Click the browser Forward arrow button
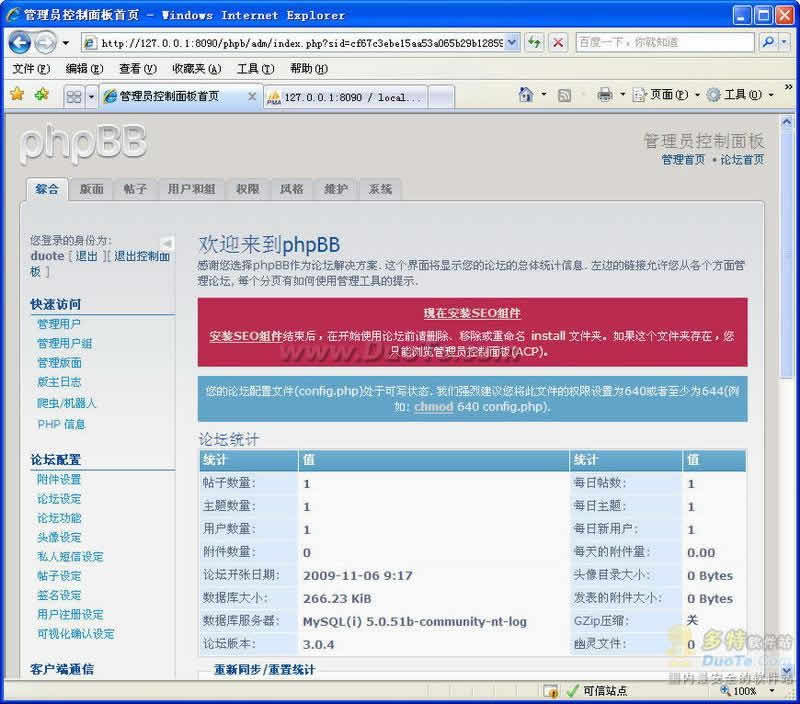Screen dimensions: 800x704 [45, 43]
